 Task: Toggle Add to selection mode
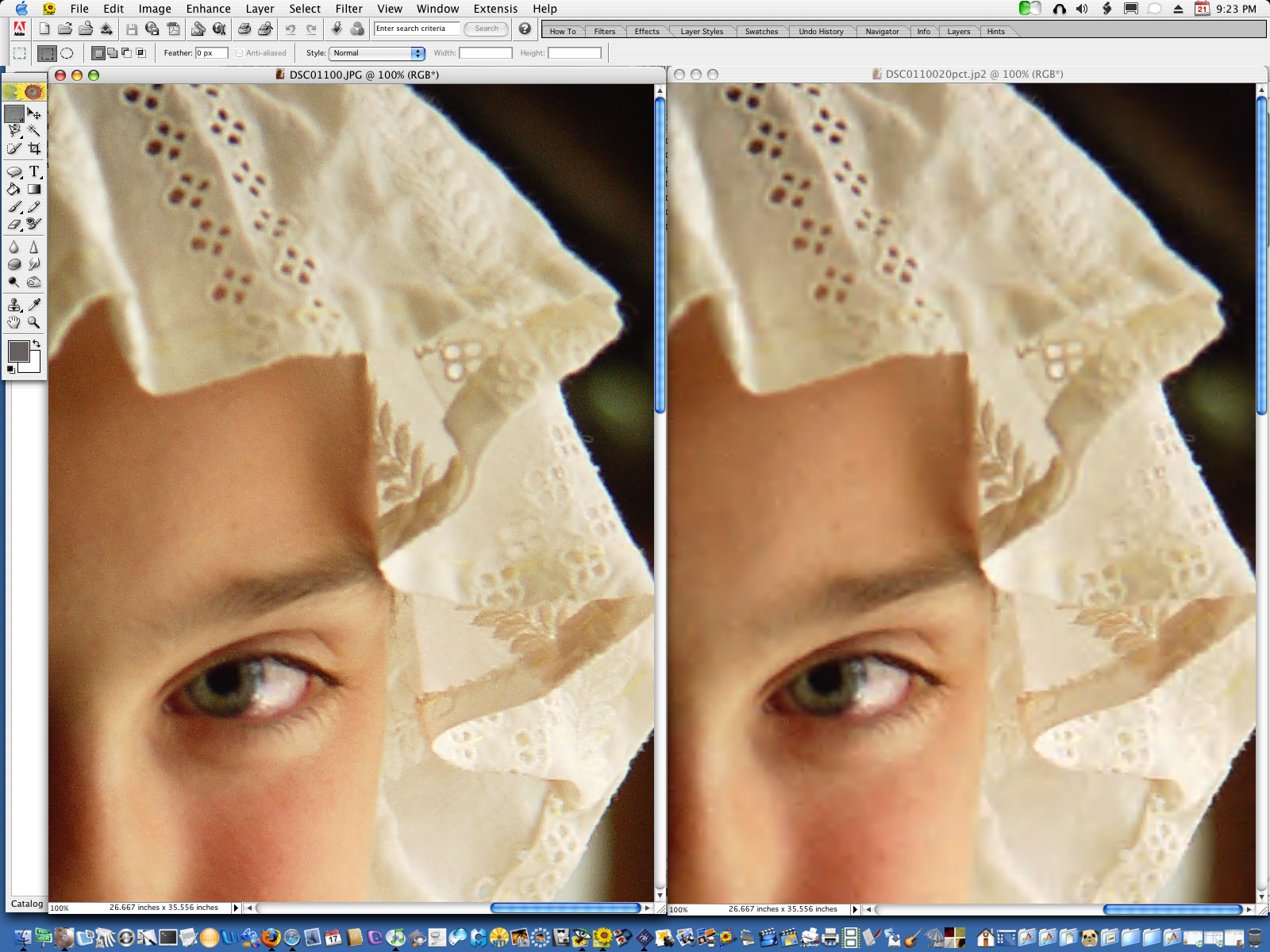tap(112, 53)
